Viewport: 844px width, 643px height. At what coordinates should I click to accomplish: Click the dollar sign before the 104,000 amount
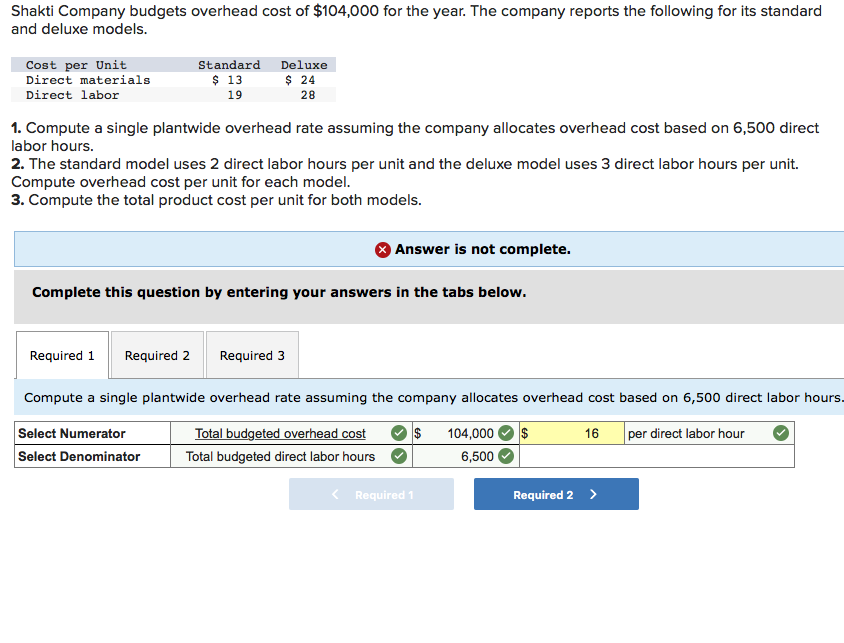click(x=417, y=433)
